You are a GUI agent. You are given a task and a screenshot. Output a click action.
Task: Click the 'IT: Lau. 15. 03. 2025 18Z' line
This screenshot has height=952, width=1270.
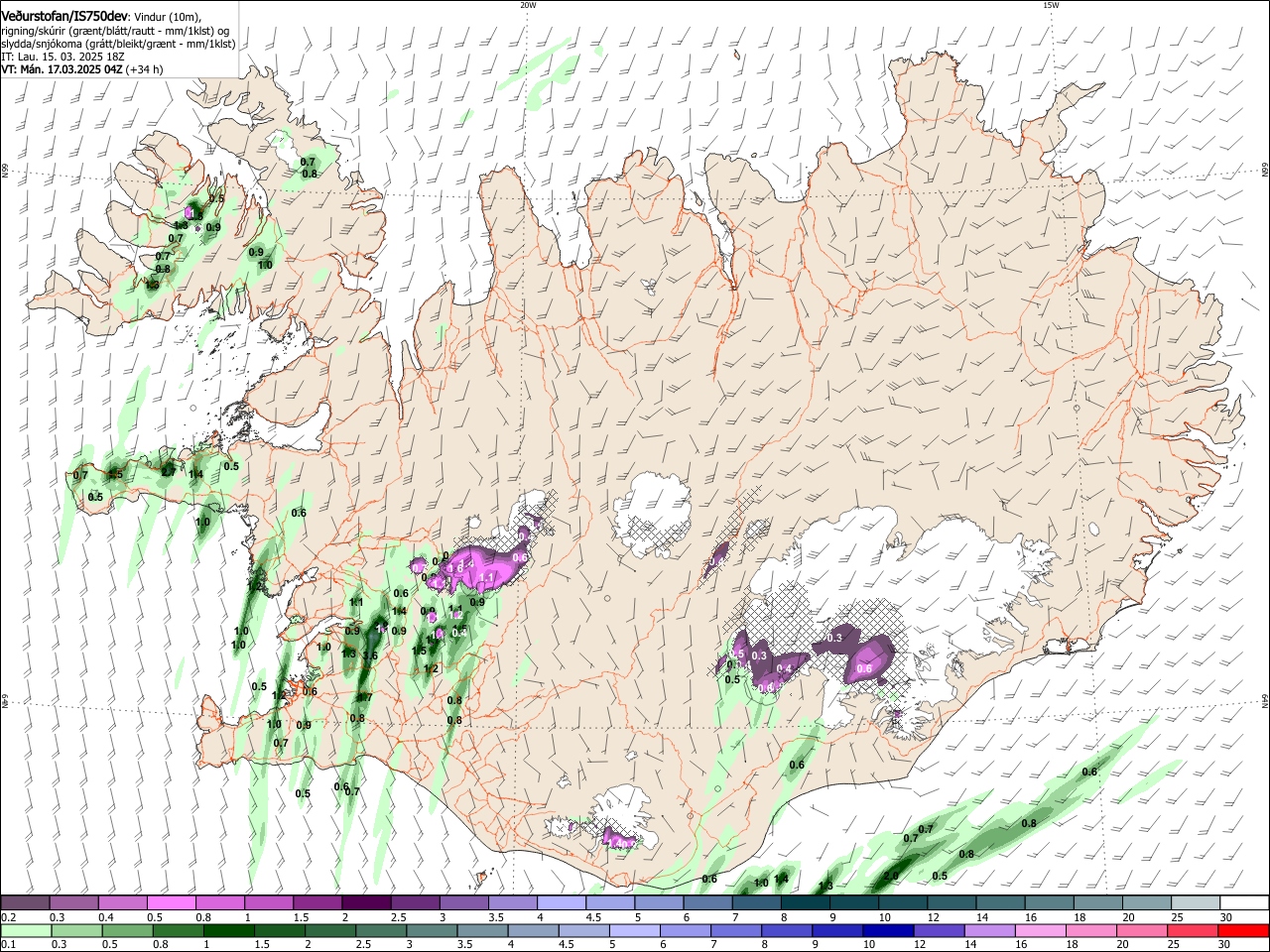63,57
